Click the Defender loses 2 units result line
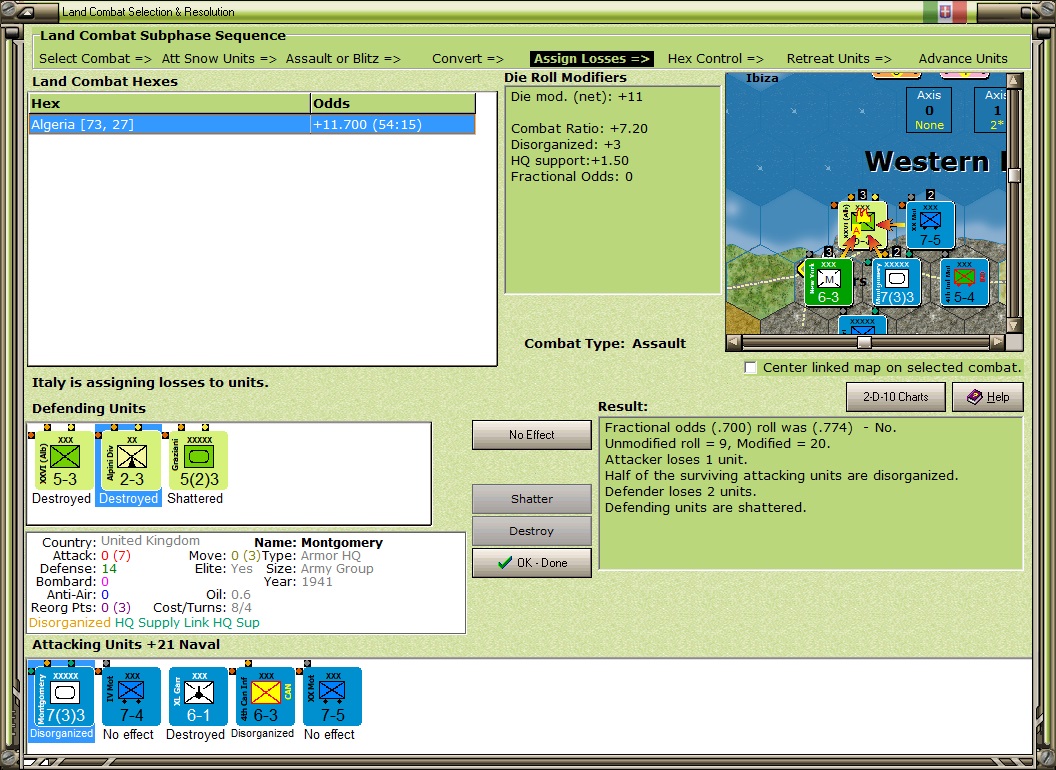This screenshot has height=770, width=1056. pos(680,492)
